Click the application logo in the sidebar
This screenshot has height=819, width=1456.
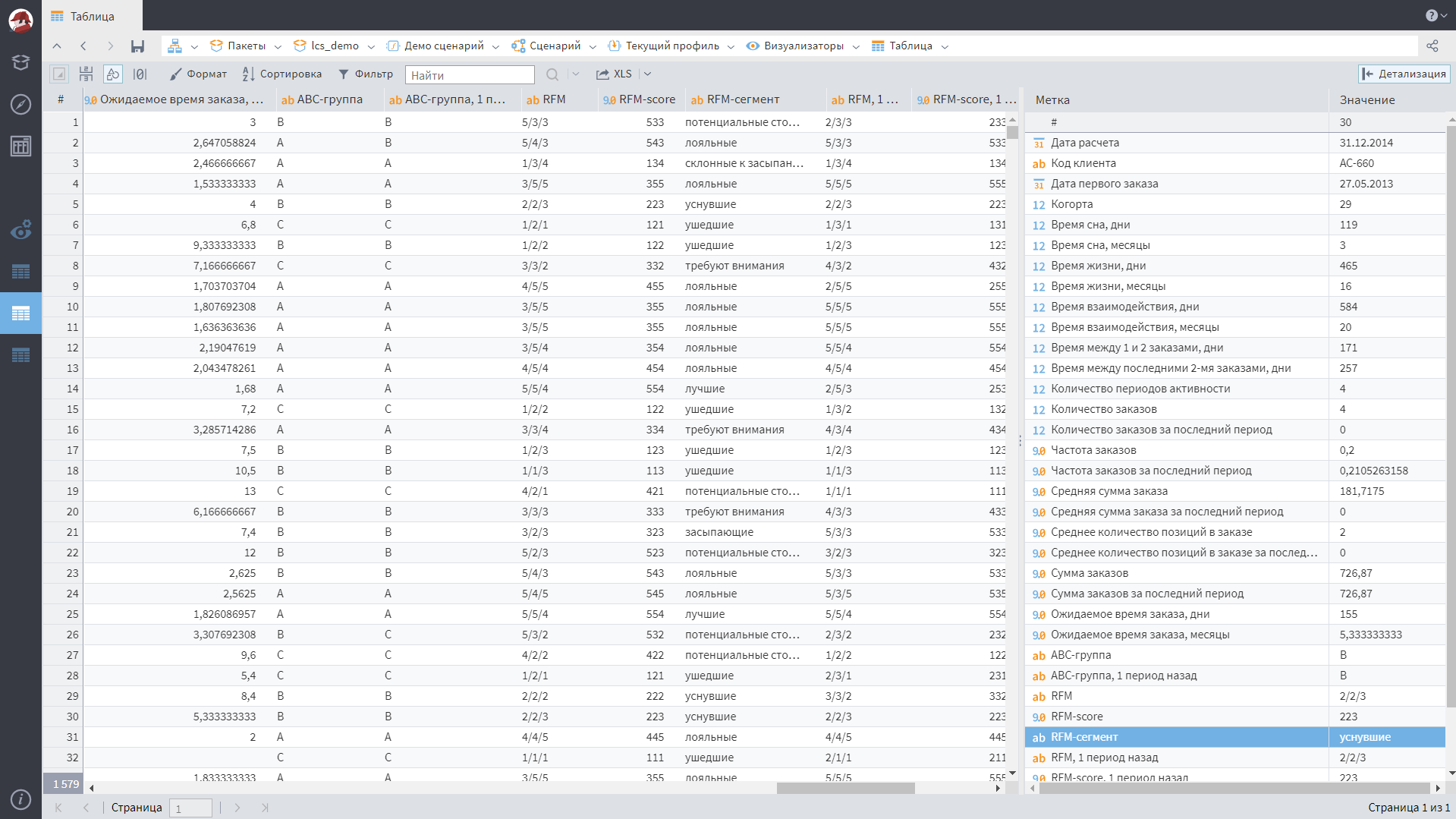(x=20, y=20)
